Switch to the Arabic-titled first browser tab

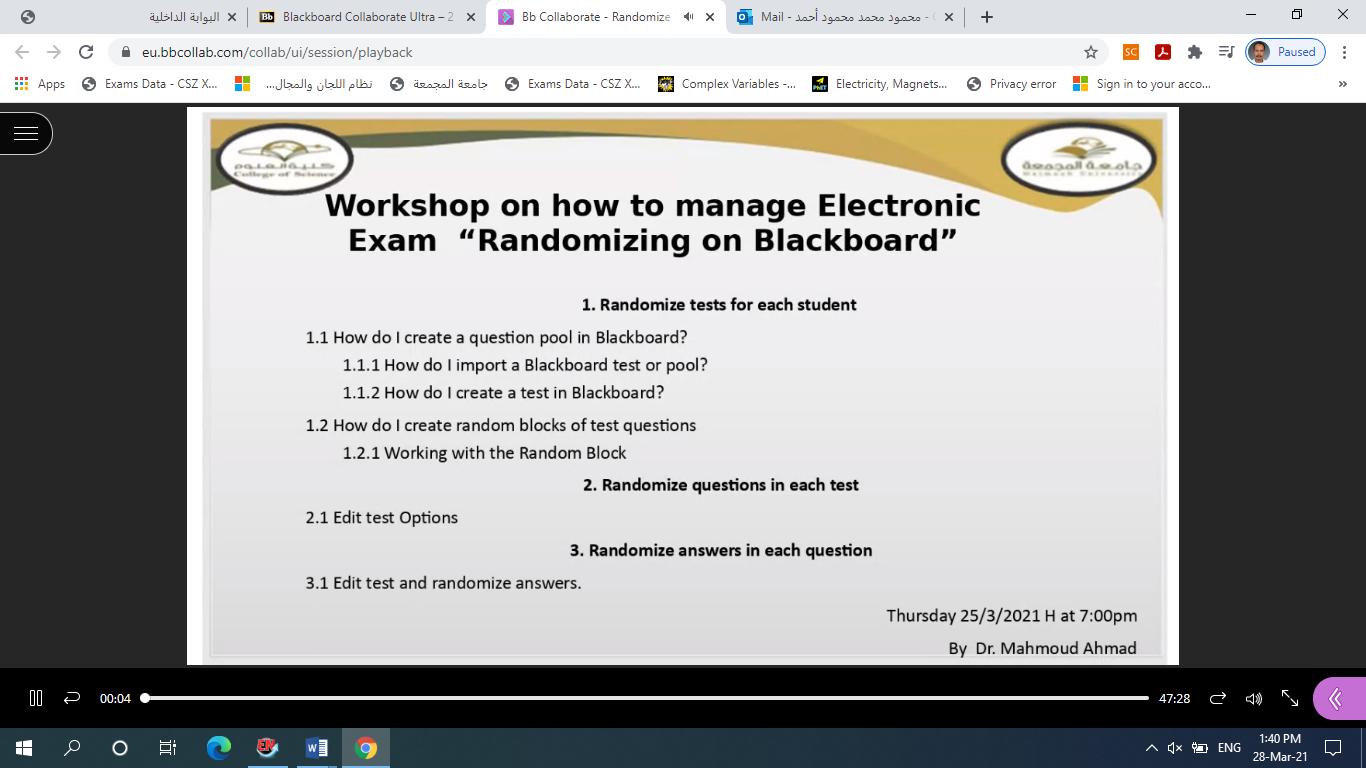[128, 17]
